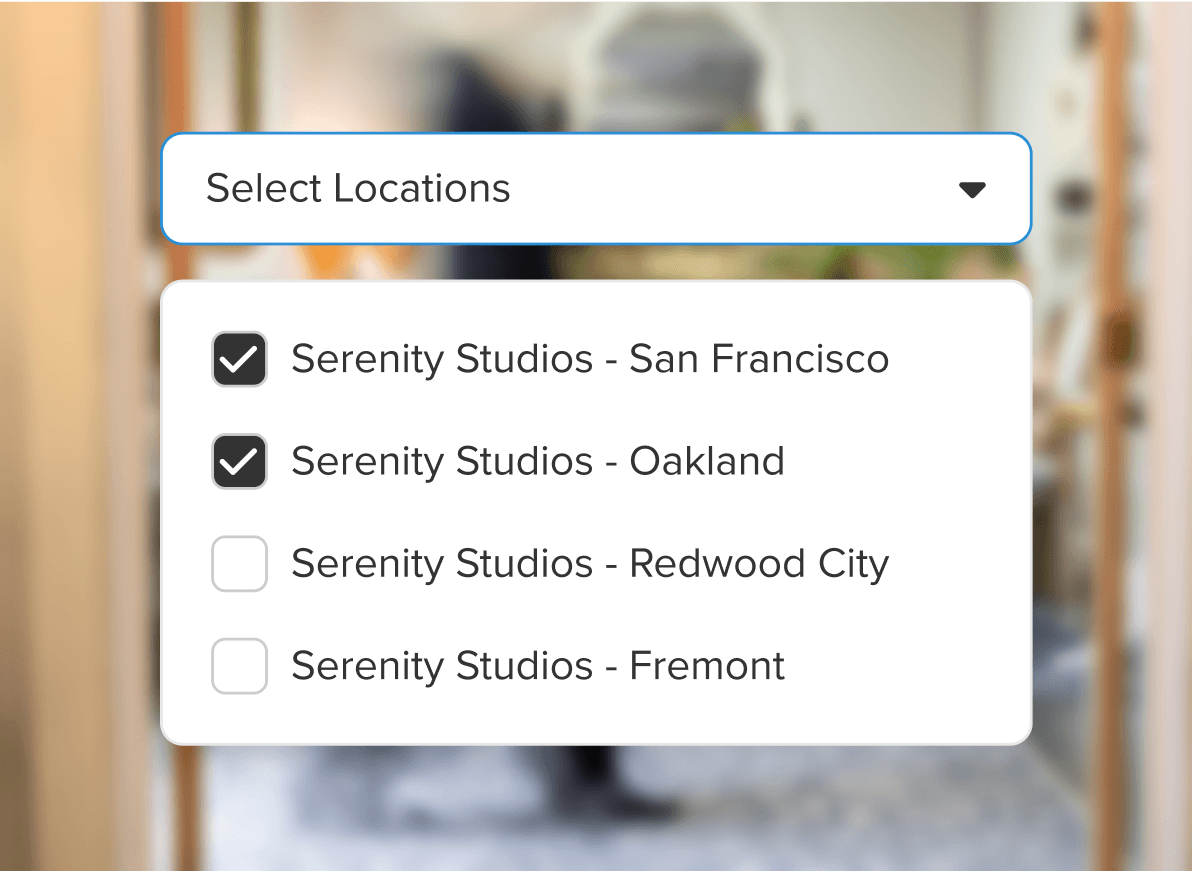Click blank space right of the Oakland option
Viewport: 1192px width, 871px height.
(900, 461)
